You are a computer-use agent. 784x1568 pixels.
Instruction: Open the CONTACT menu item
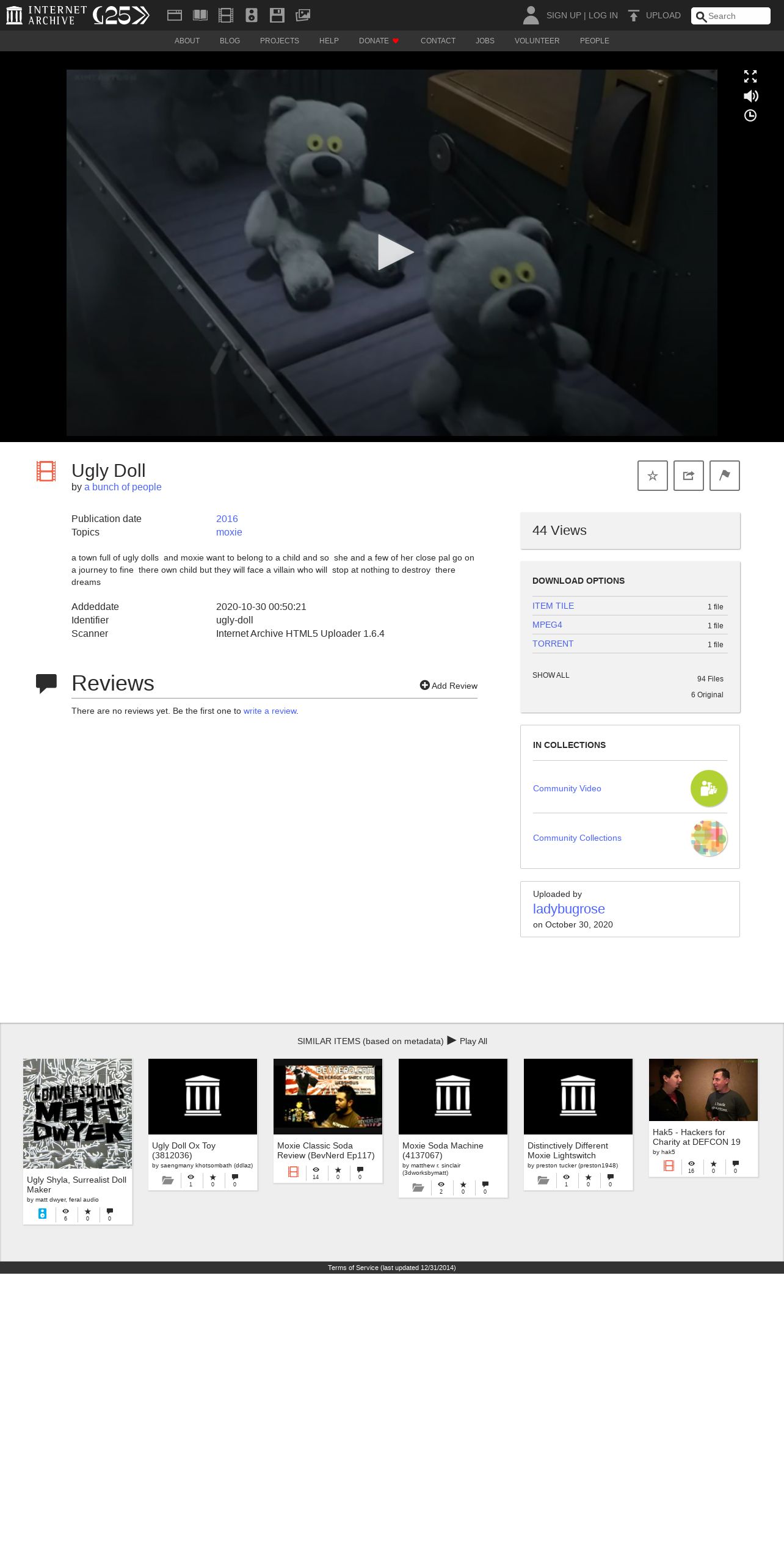click(438, 41)
